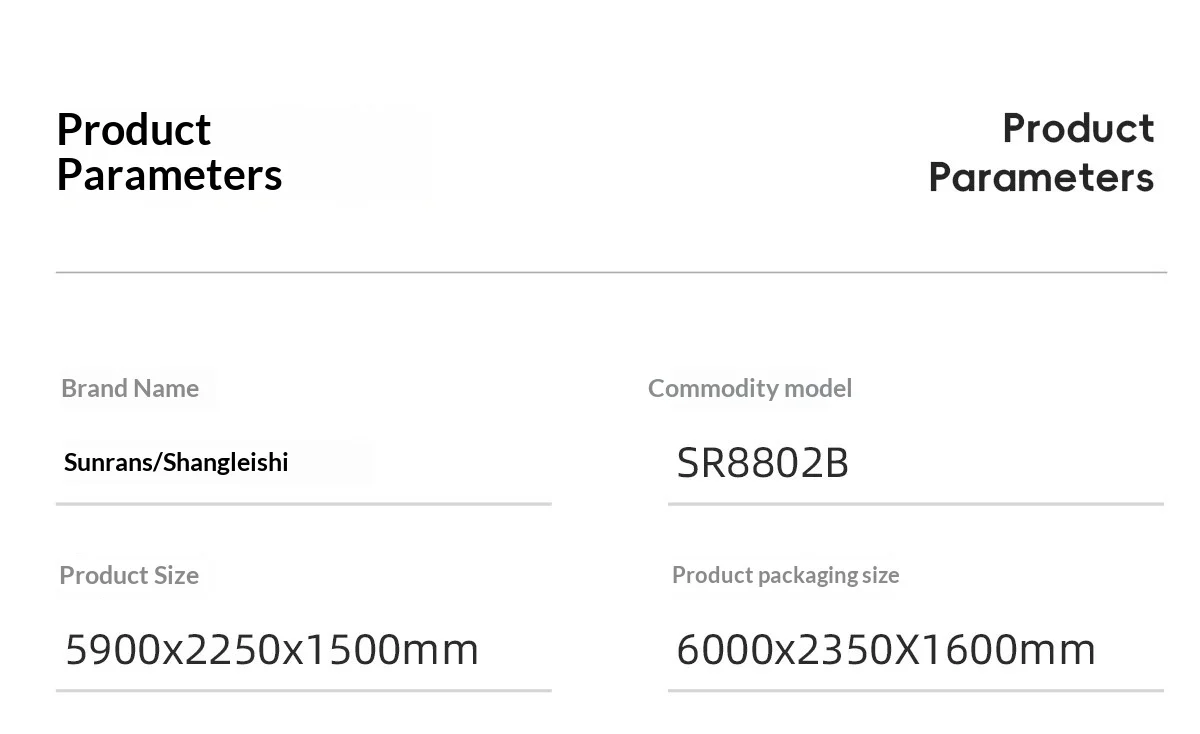The image size is (1200, 734).
Task: Click the Product packaging size label
Action: tap(786, 575)
